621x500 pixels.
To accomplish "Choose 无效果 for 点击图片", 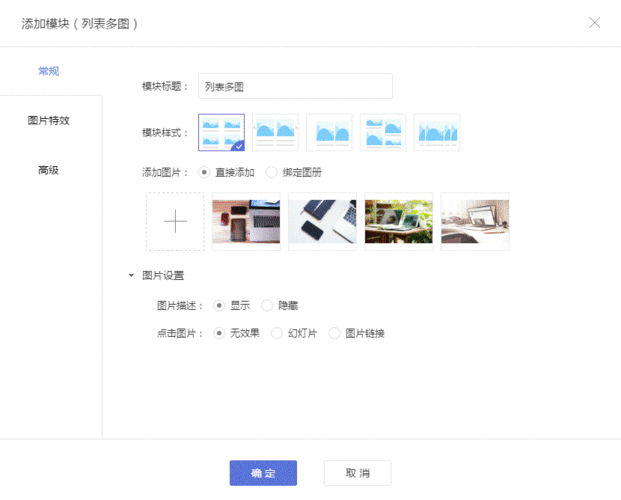I will coord(220,333).
